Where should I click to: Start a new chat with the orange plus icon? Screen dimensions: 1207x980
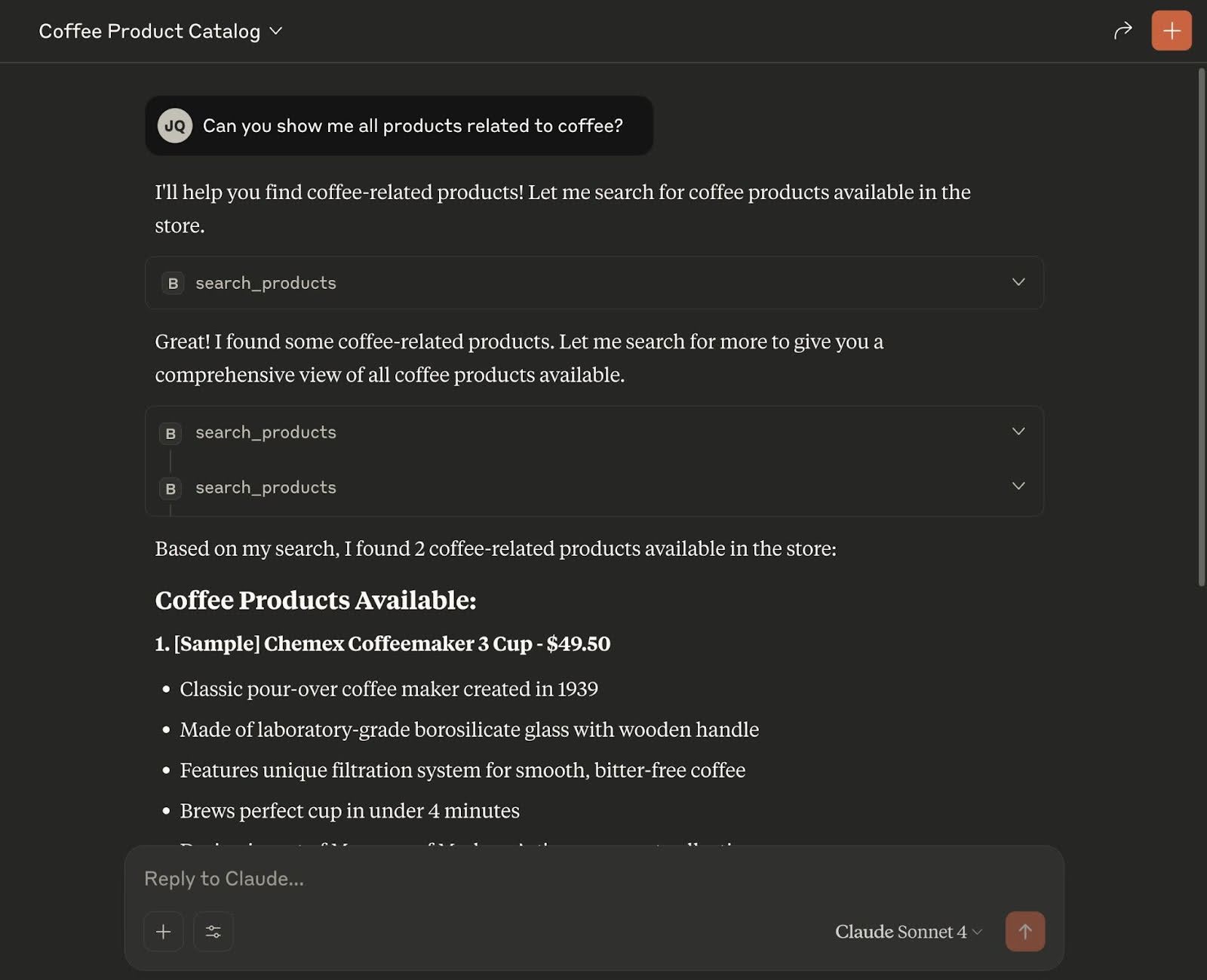(x=1172, y=30)
